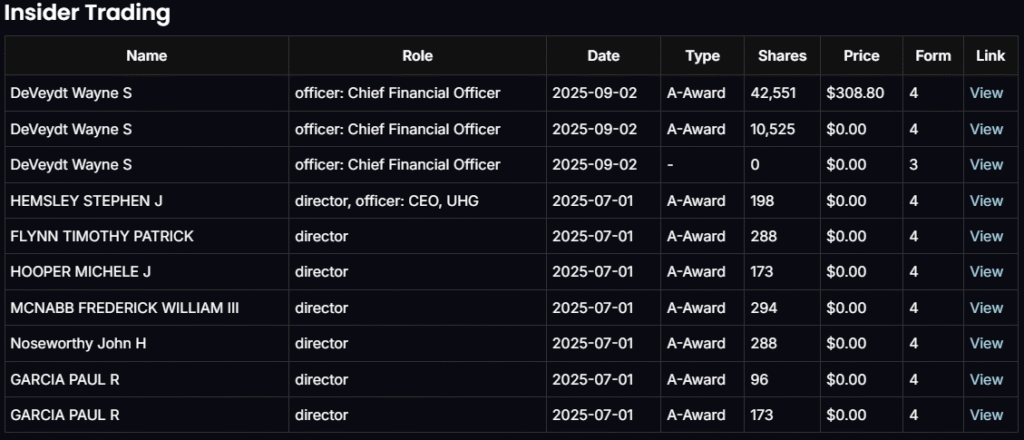This screenshot has height=440, width=1024.
Task: Click the Shares column header
Action: pyautogui.click(x=782, y=56)
